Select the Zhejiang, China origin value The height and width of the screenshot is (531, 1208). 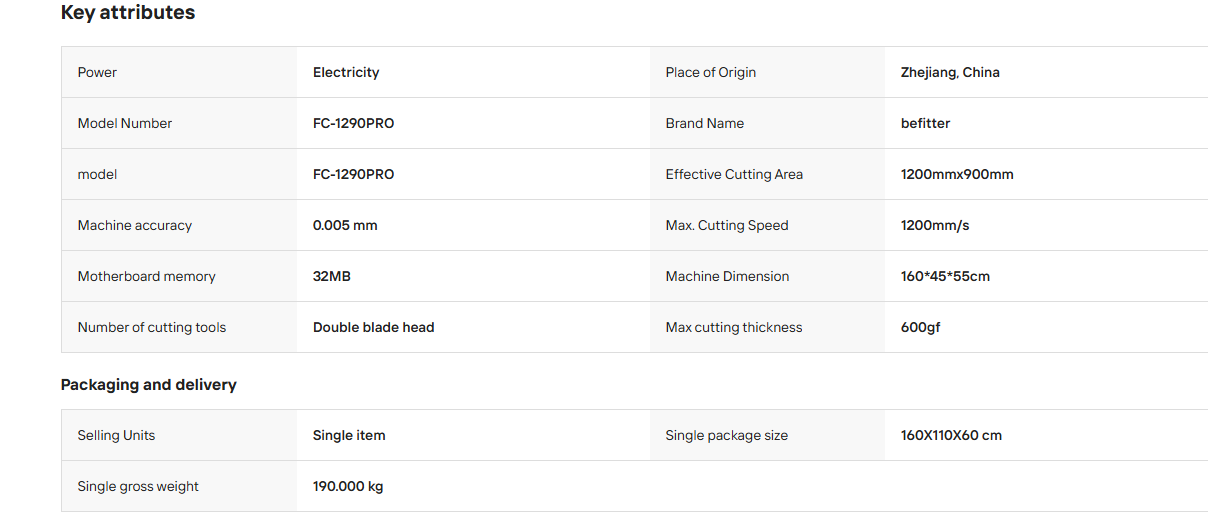[950, 72]
